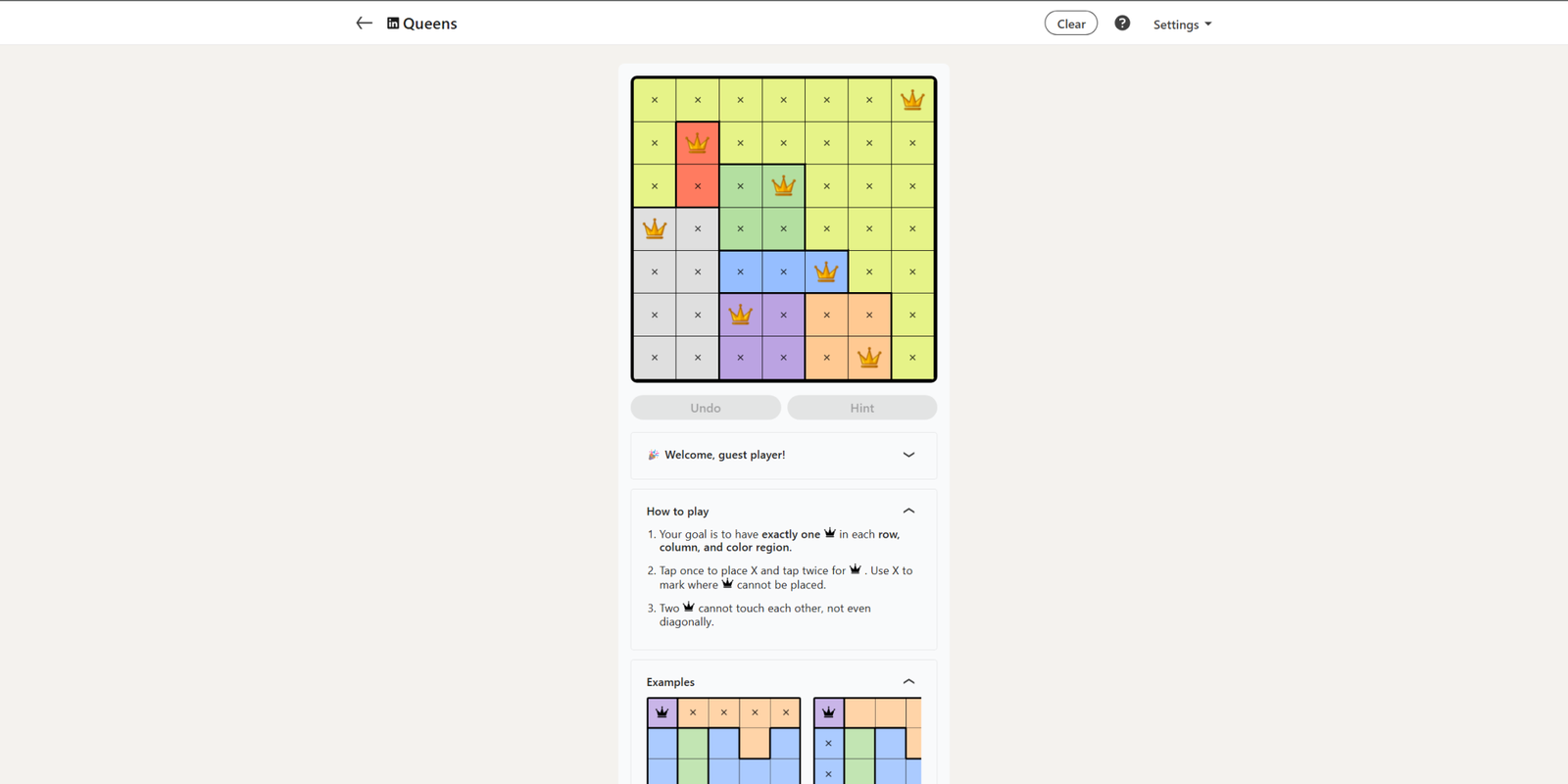The width and height of the screenshot is (1568, 784).
Task: Collapse the How to play section
Action: (908, 511)
